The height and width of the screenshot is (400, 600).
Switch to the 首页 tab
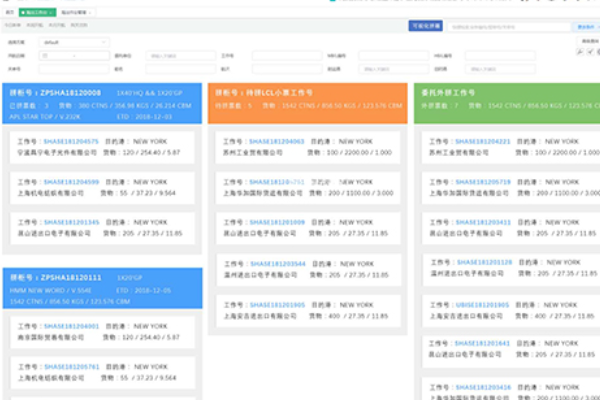coord(10,13)
